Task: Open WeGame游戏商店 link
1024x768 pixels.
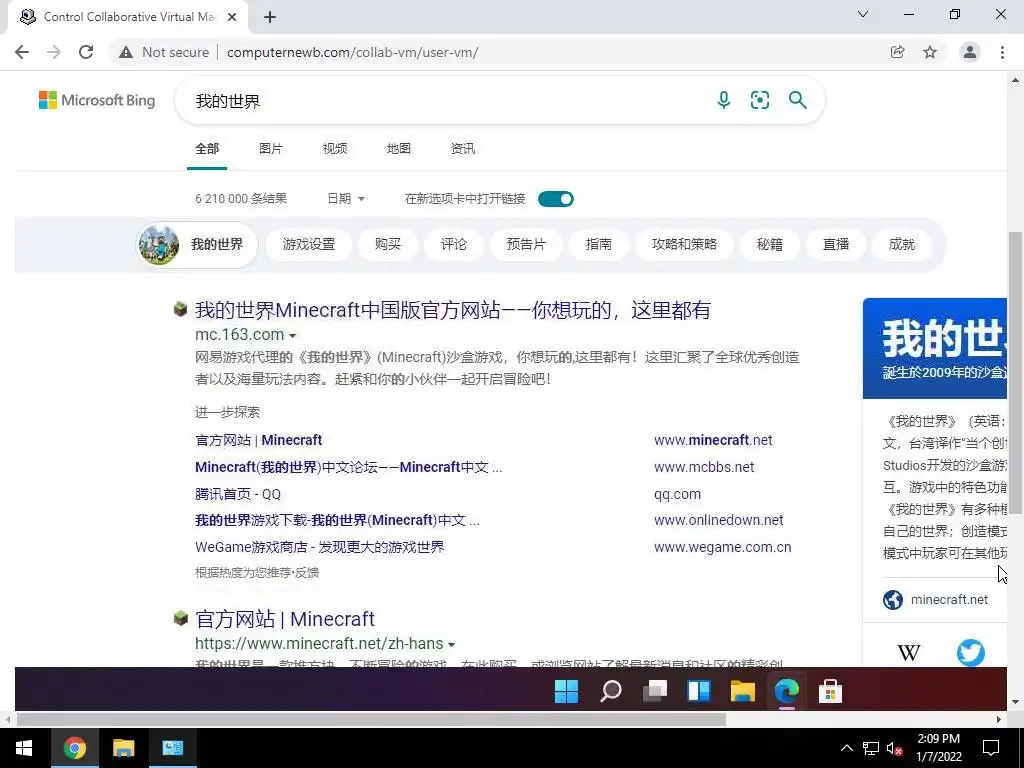Action: click(319, 547)
